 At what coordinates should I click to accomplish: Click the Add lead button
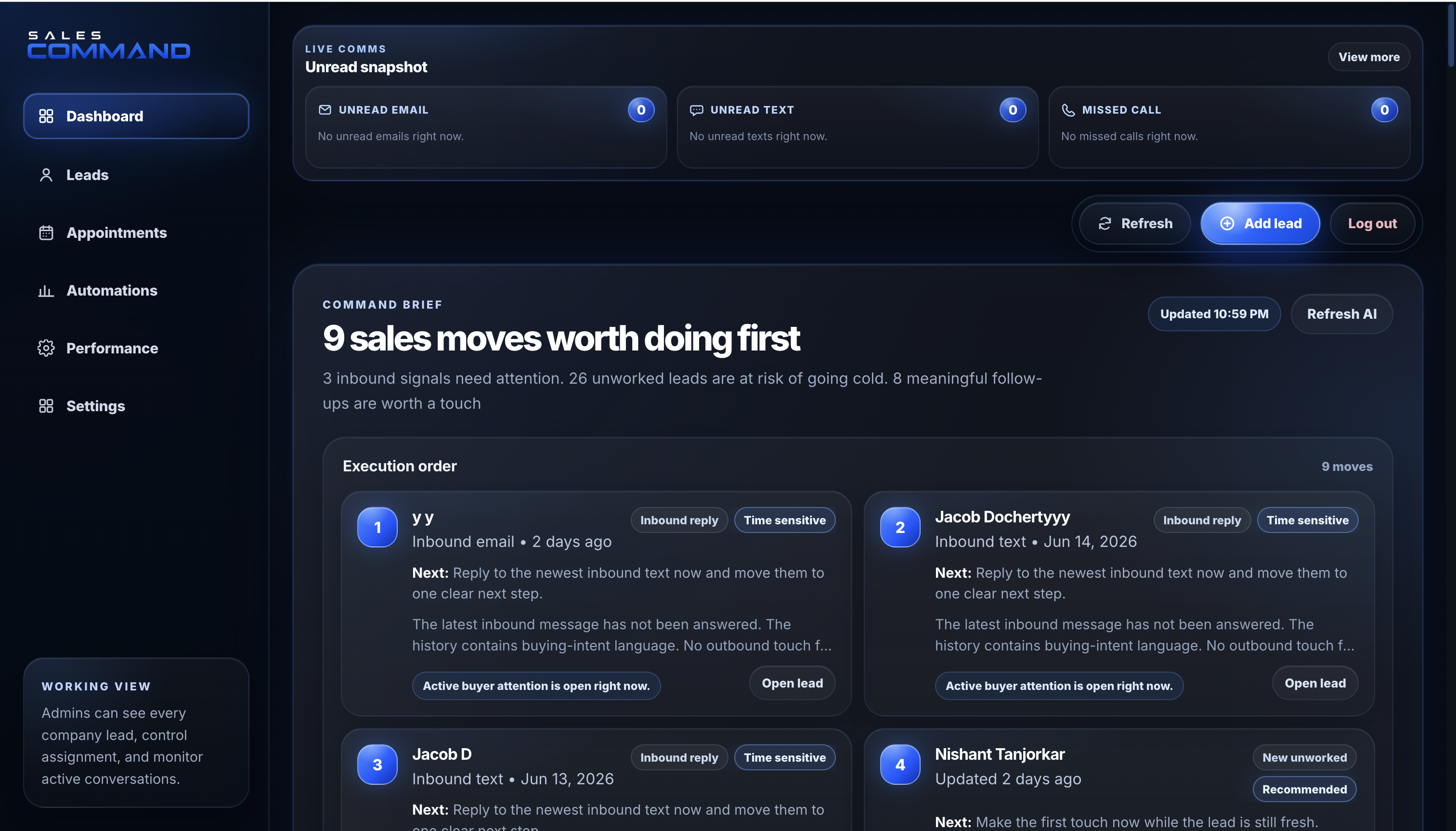point(1260,224)
